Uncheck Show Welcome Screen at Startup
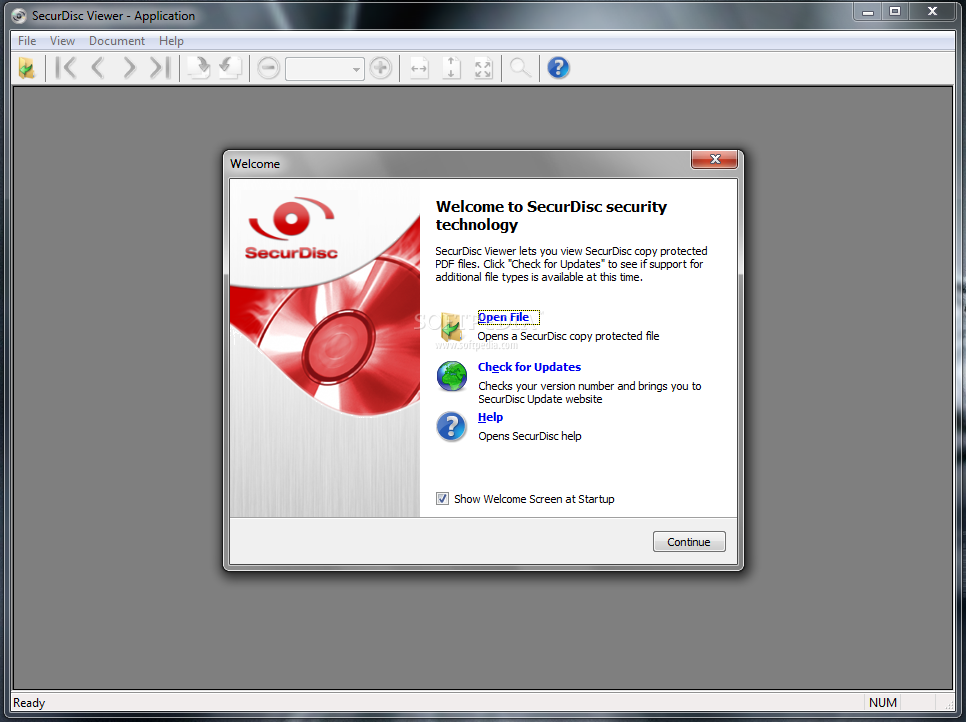Image resolution: width=966 pixels, height=722 pixels. coord(442,498)
